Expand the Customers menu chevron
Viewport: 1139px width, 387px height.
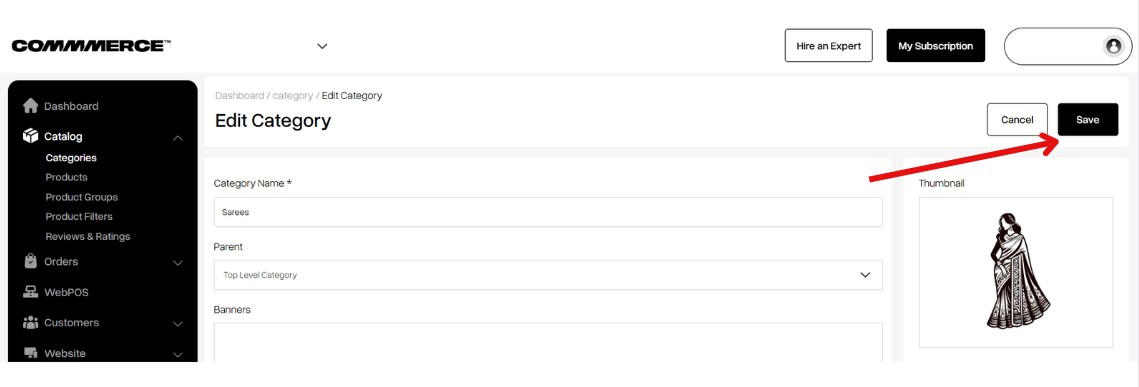pos(178,324)
